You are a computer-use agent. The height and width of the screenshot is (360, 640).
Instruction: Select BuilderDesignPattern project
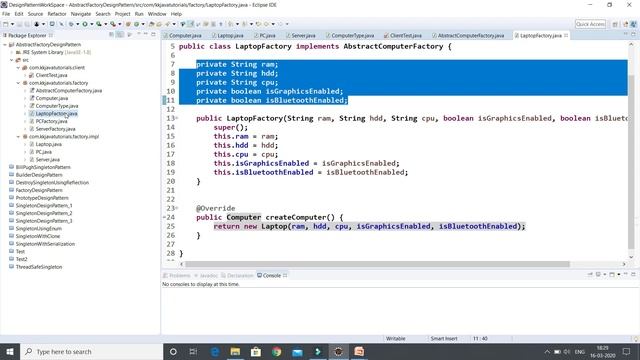[x=39, y=175]
